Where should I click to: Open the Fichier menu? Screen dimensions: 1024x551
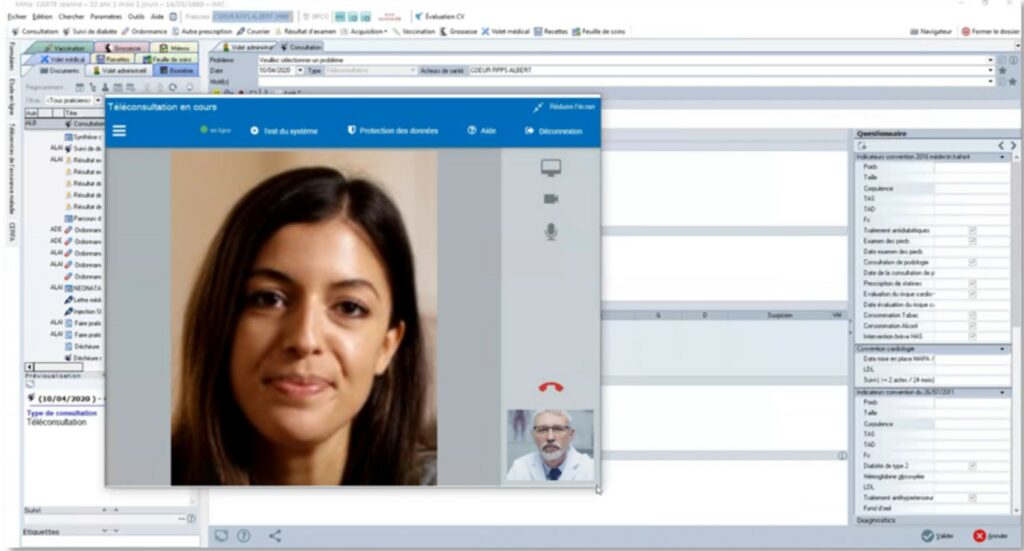pos(17,16)
